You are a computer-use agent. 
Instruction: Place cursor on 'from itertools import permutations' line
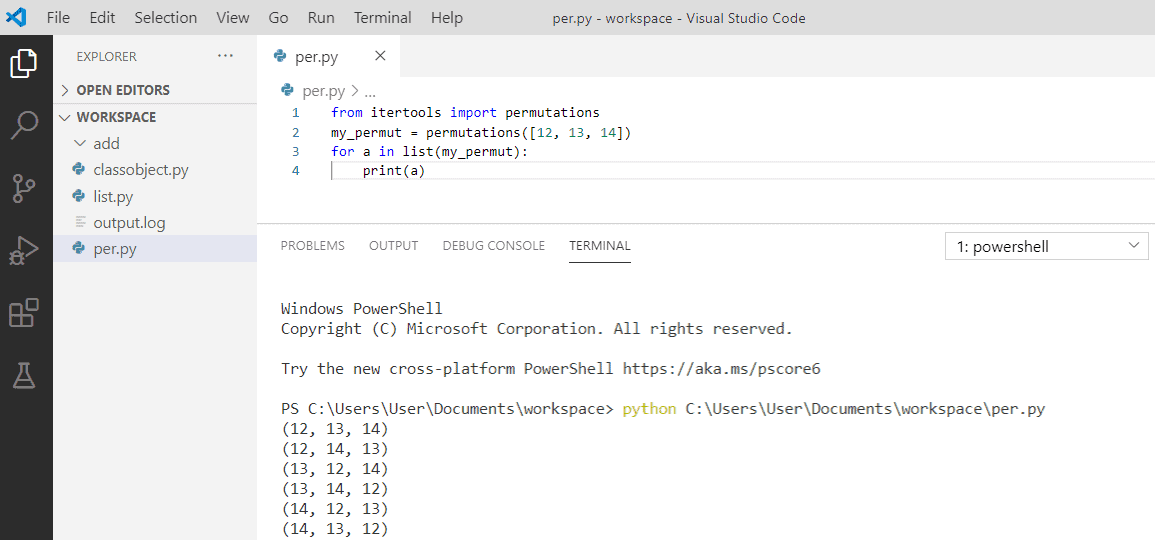coord(466,113)
